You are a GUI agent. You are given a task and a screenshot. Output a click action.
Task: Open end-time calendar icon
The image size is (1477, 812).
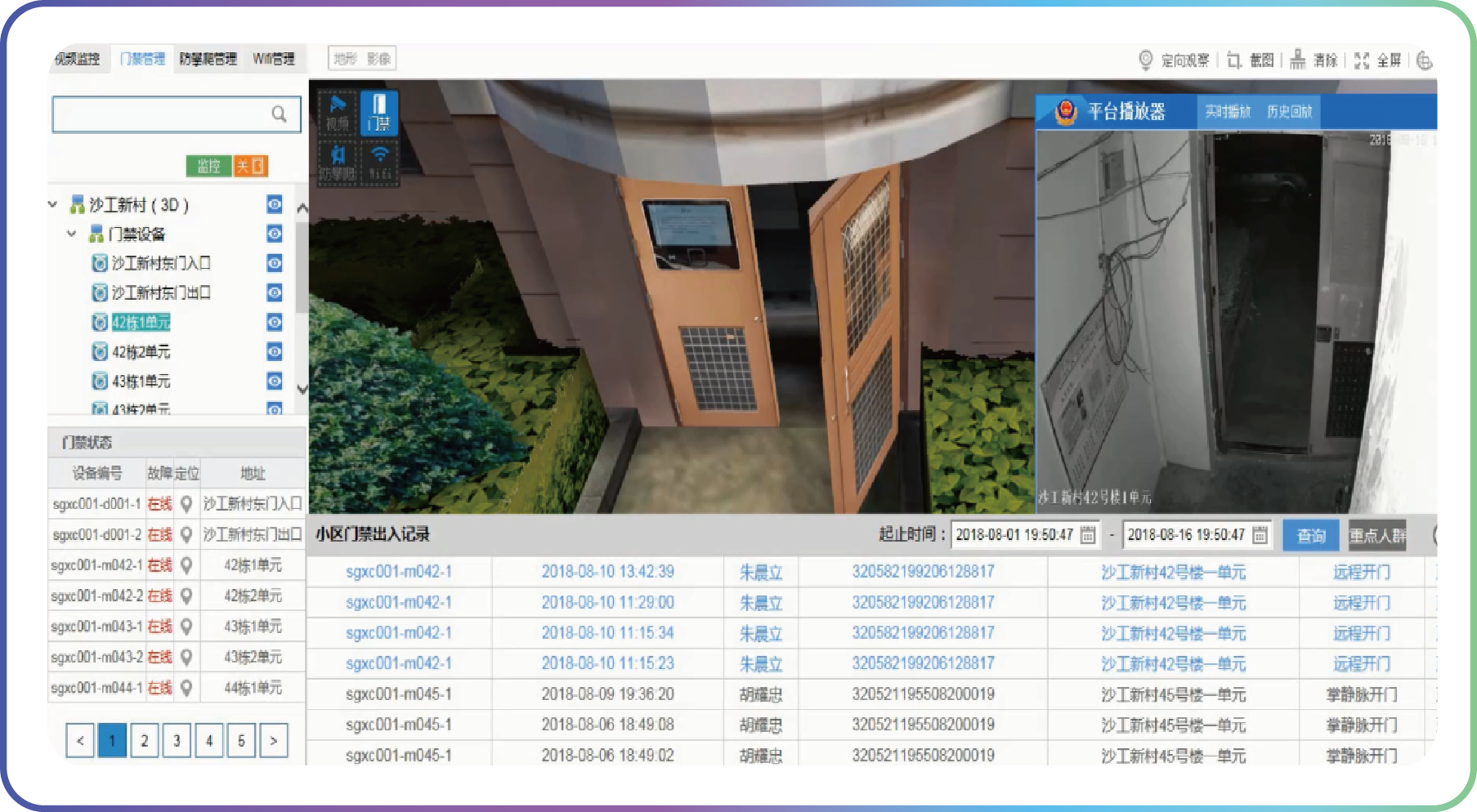coord(1260,535)
